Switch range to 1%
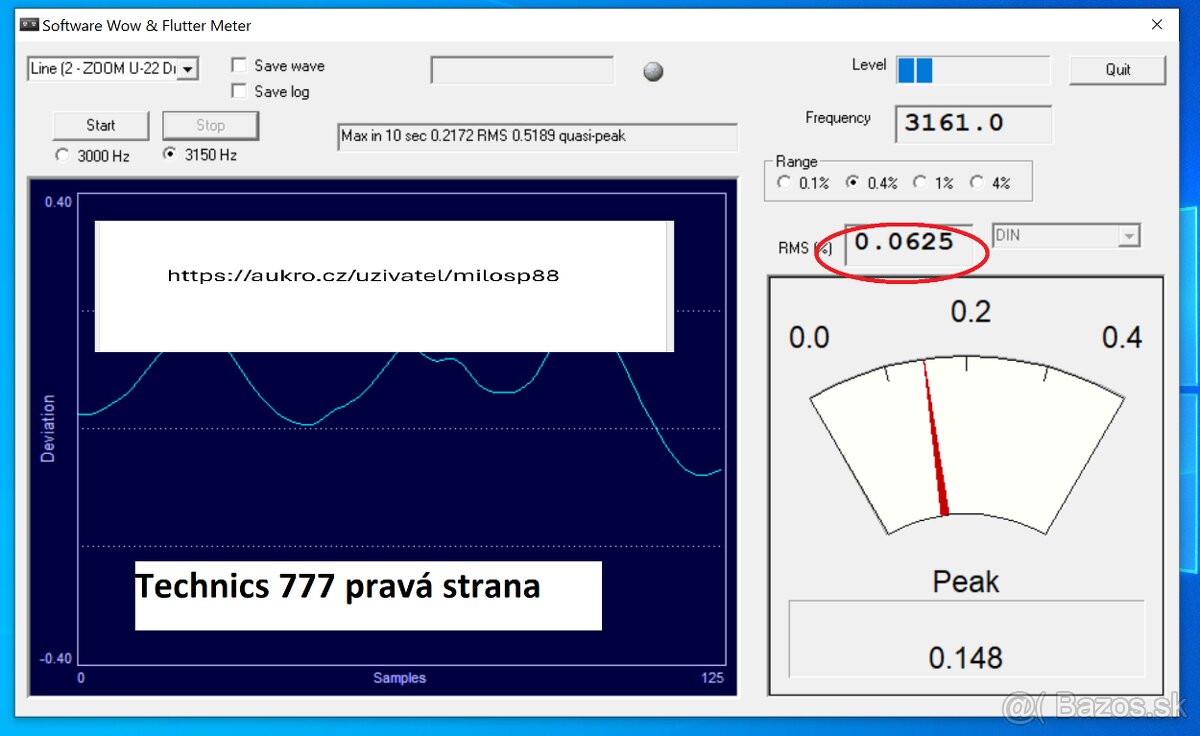Screen dimensions: 1200x736 click(921, 183)
